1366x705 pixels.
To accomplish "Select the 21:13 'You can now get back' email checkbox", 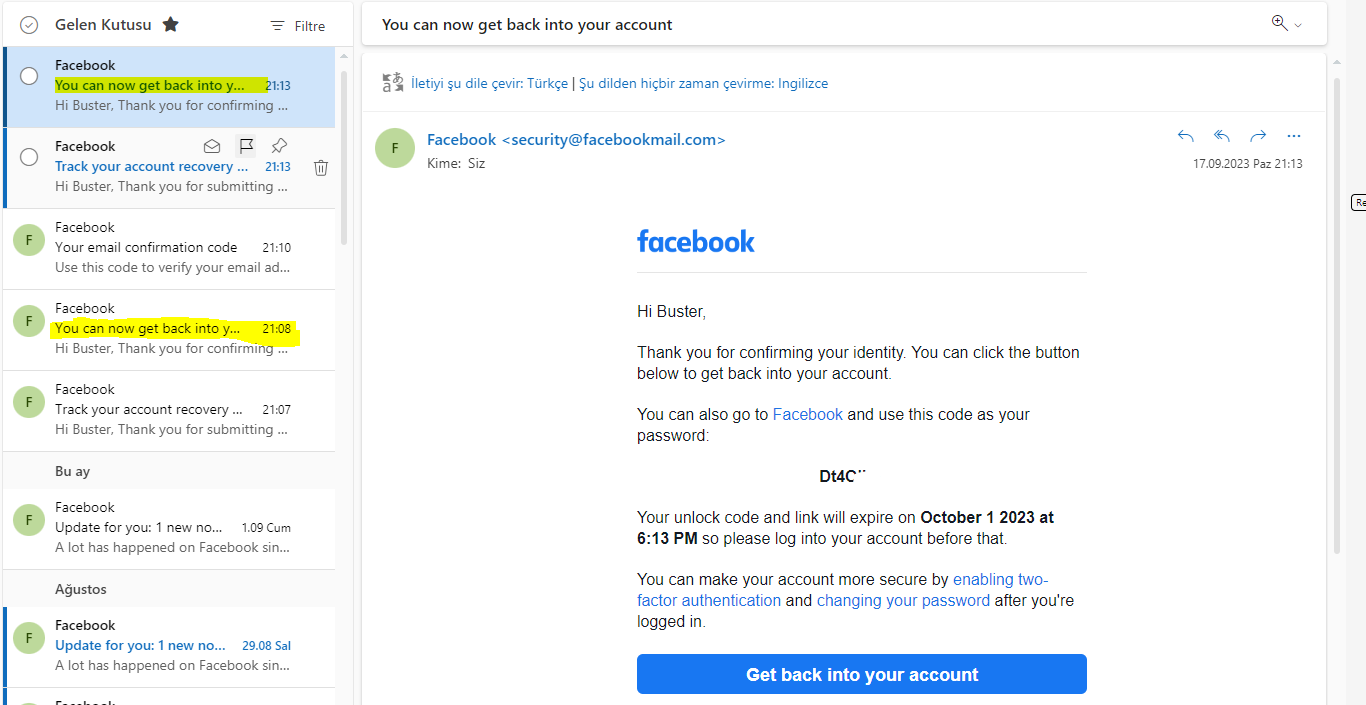I will click(29, 76).
